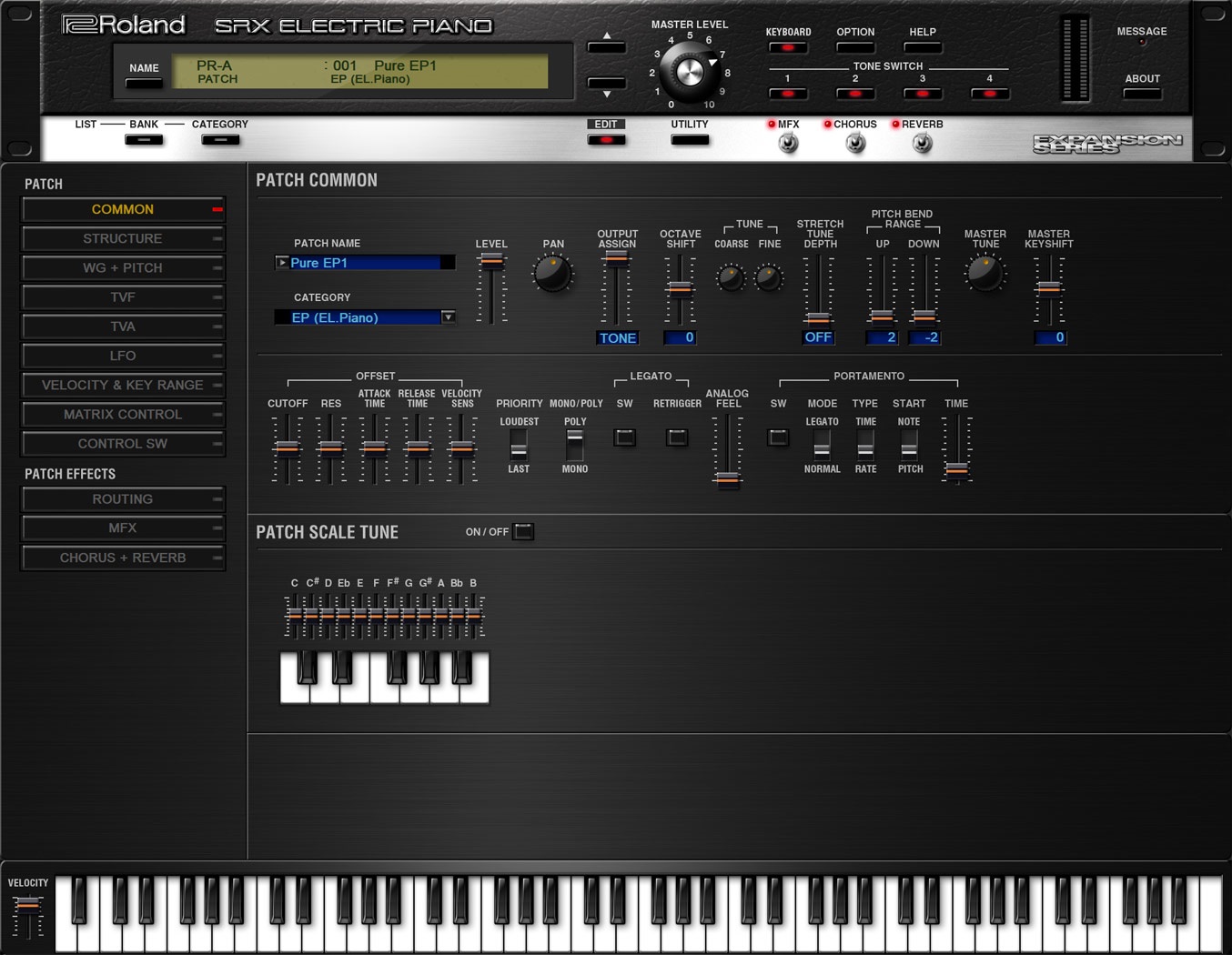Click the LIST button below the display
The image size is (1232, 955).
tap(142, 138)
